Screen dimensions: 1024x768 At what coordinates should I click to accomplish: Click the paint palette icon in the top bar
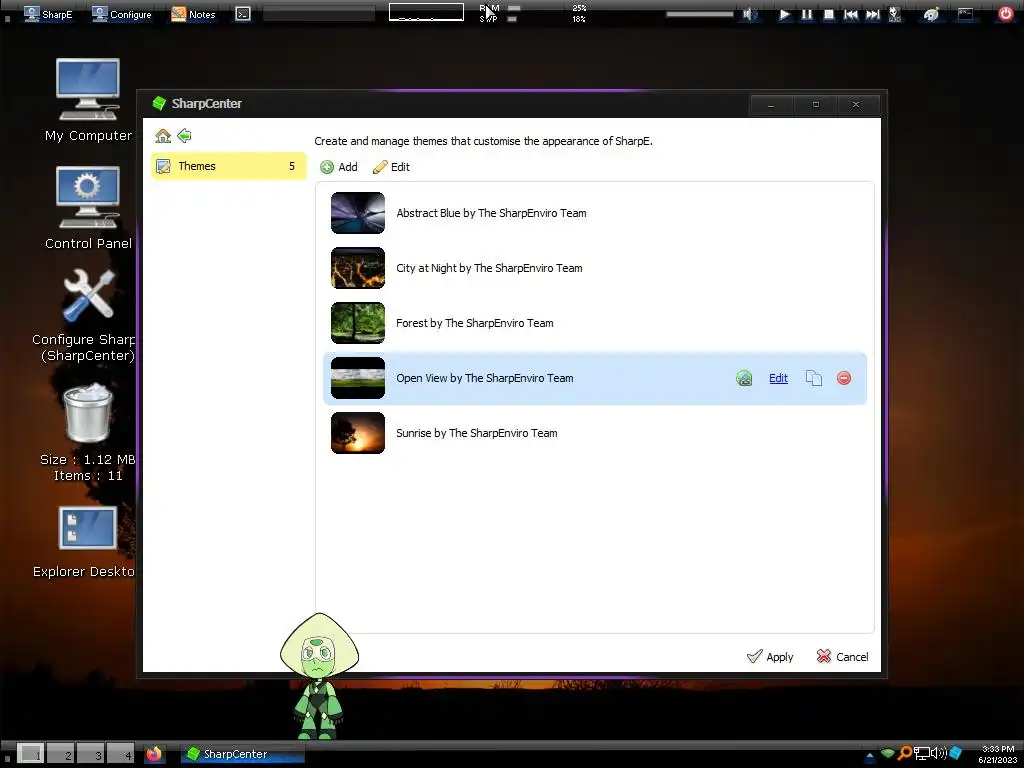[x=931, y=14]
